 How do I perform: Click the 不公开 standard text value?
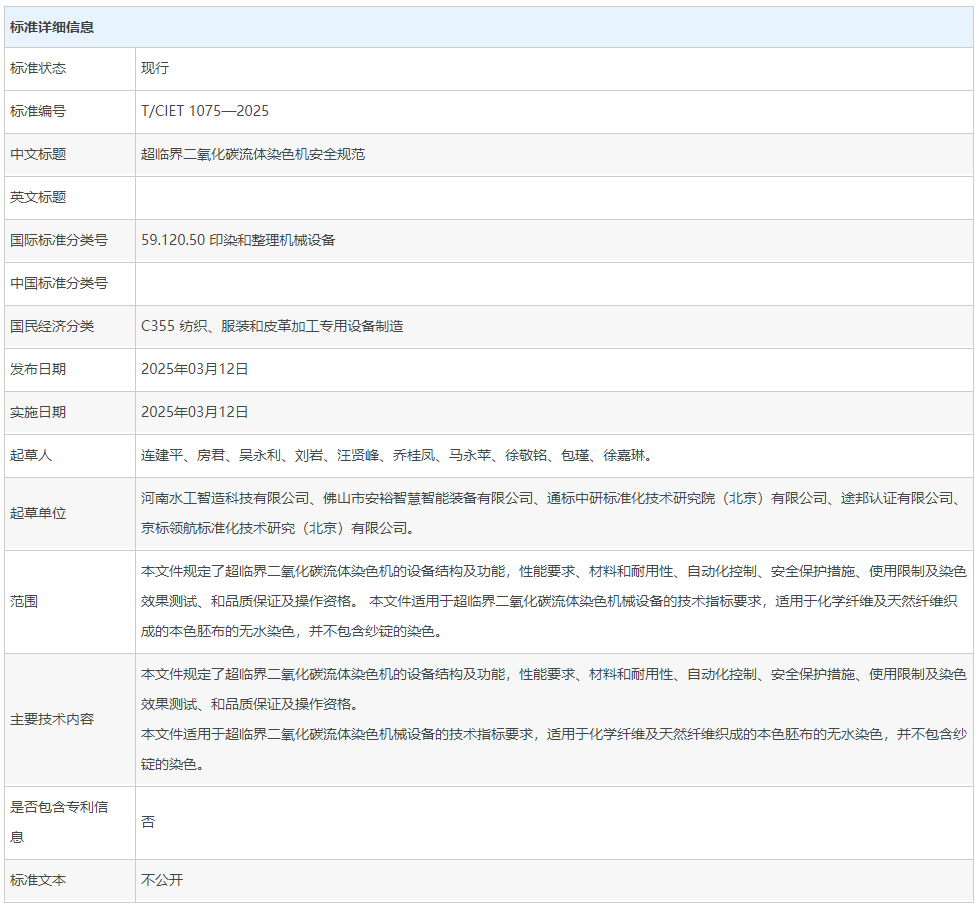162,880
